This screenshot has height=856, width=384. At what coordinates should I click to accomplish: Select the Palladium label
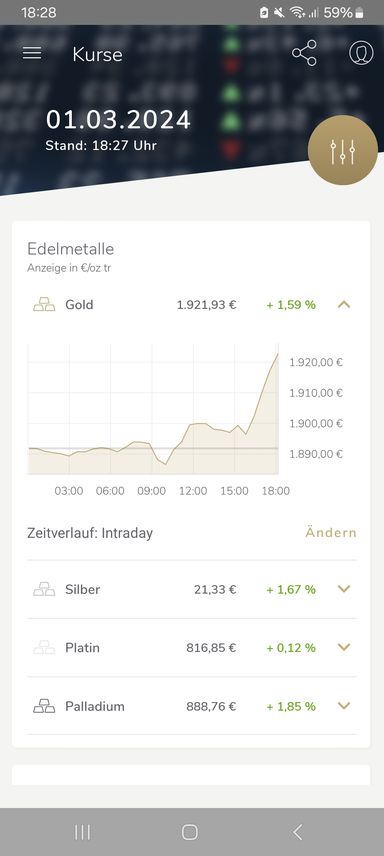coord(94,706)
